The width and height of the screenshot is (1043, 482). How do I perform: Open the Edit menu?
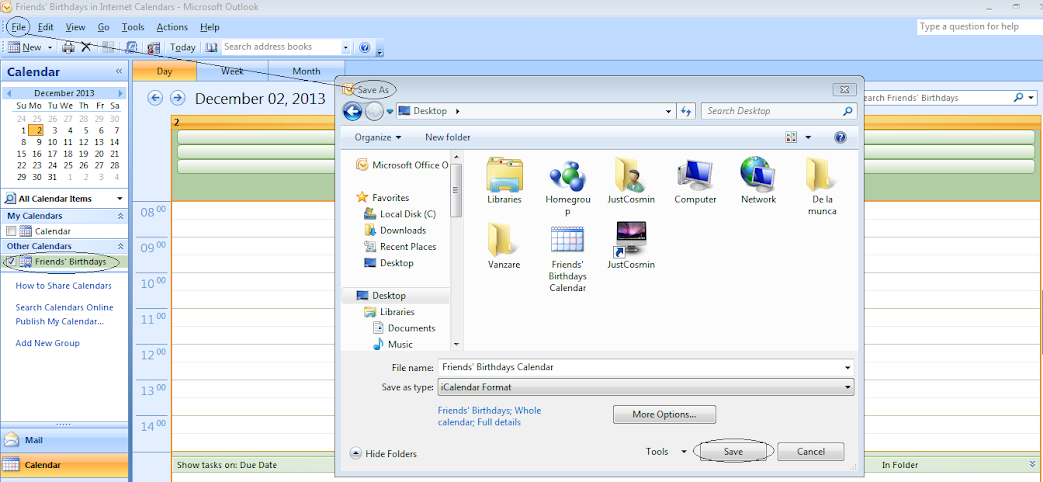click(x=45, y=27)
